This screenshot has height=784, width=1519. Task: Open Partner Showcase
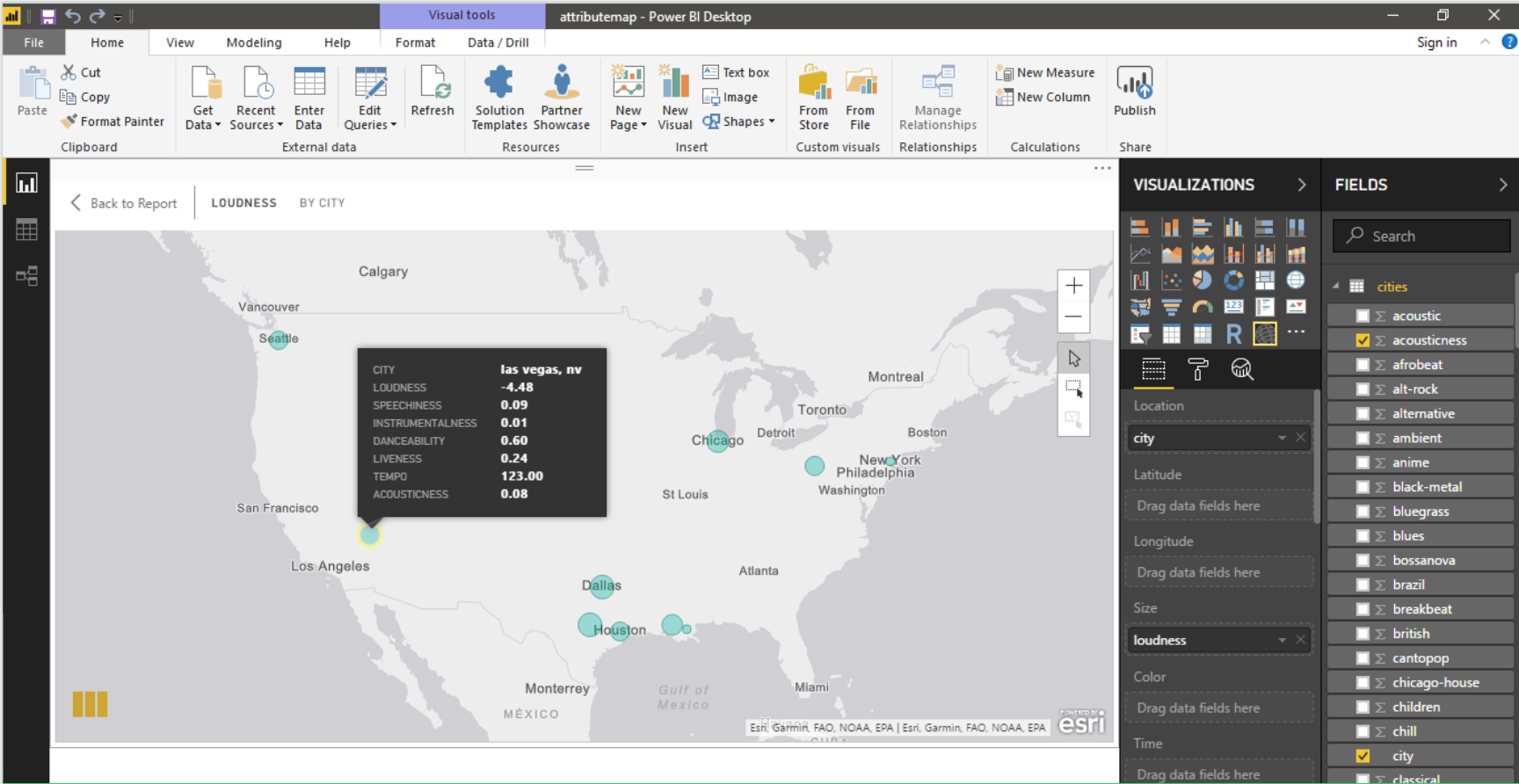tap(562, 98)
